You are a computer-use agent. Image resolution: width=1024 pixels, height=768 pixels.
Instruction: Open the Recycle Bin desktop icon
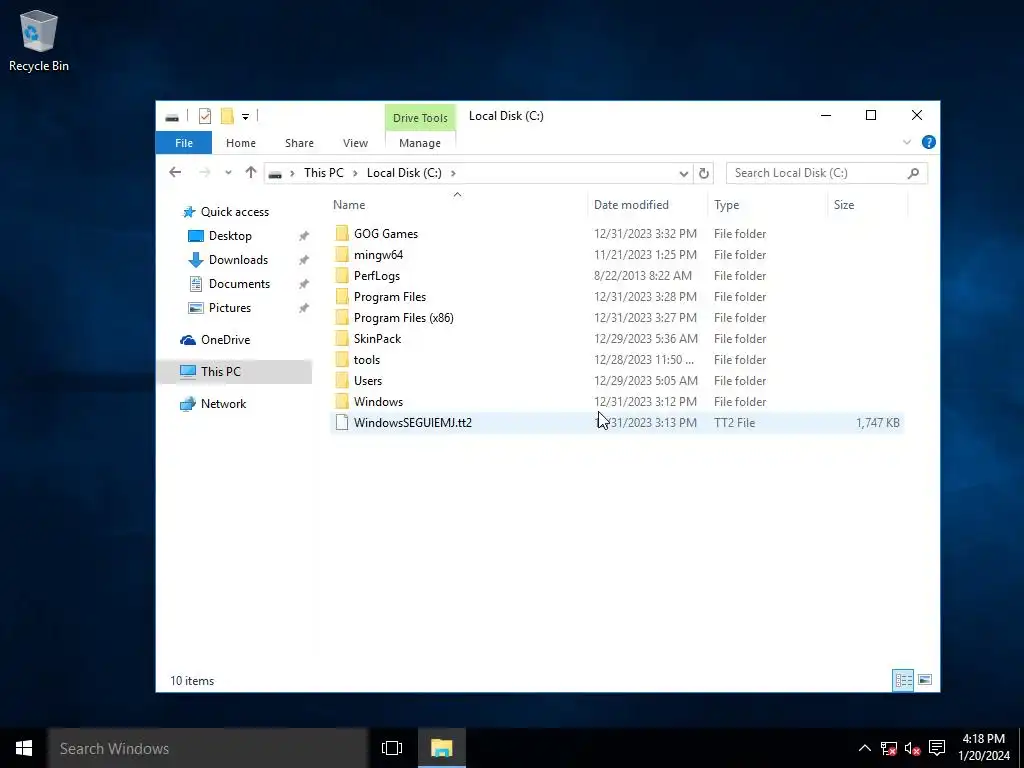coord(39,40)
